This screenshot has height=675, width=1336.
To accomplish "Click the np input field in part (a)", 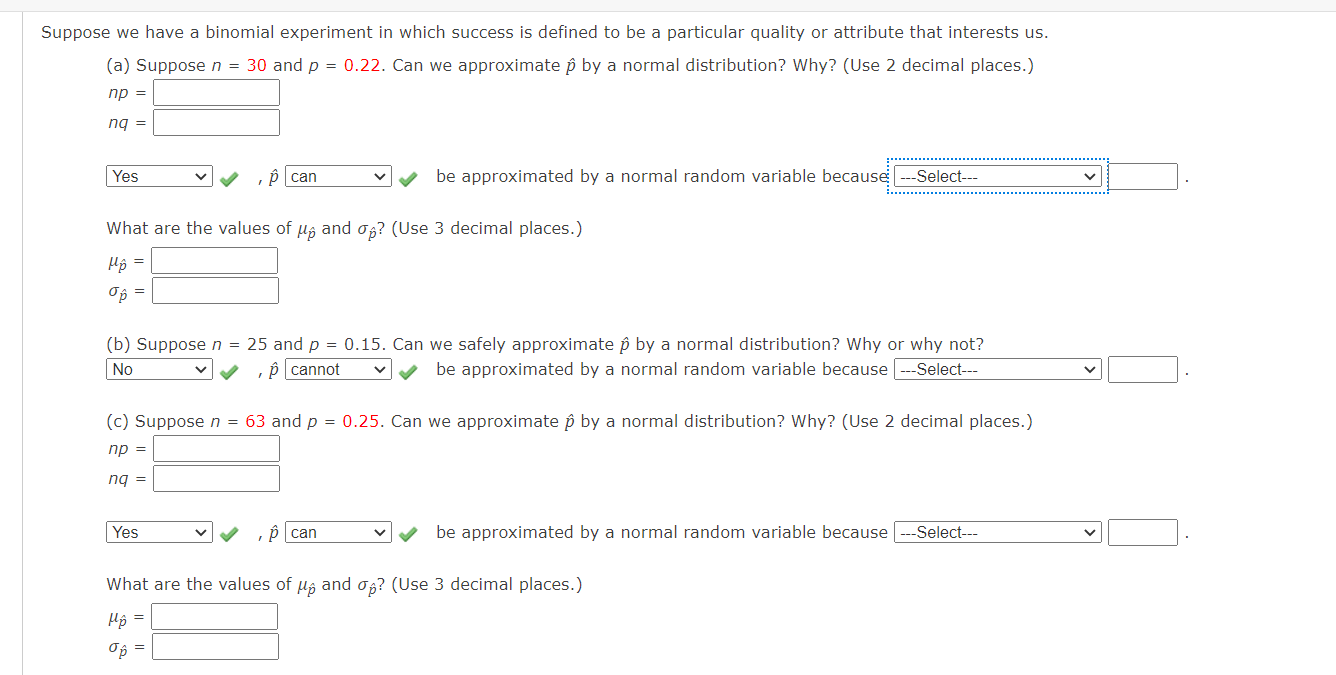I will click(216, 93).
